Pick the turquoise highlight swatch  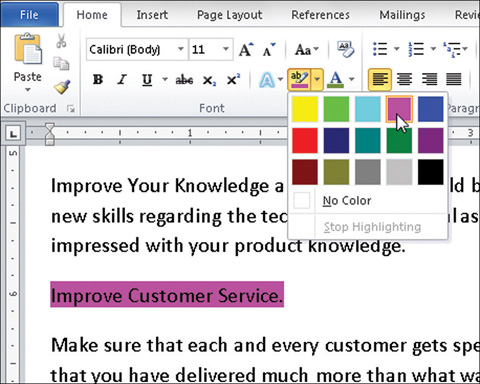point(368,109)
